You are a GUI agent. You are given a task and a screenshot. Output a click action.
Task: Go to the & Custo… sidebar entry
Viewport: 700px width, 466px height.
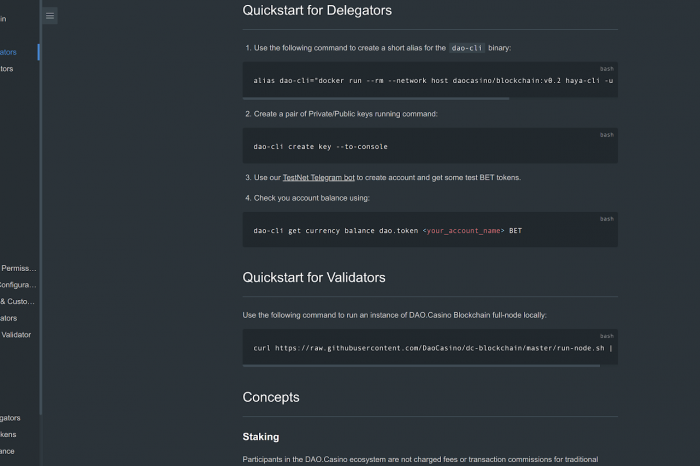click(x=17, y=302)
